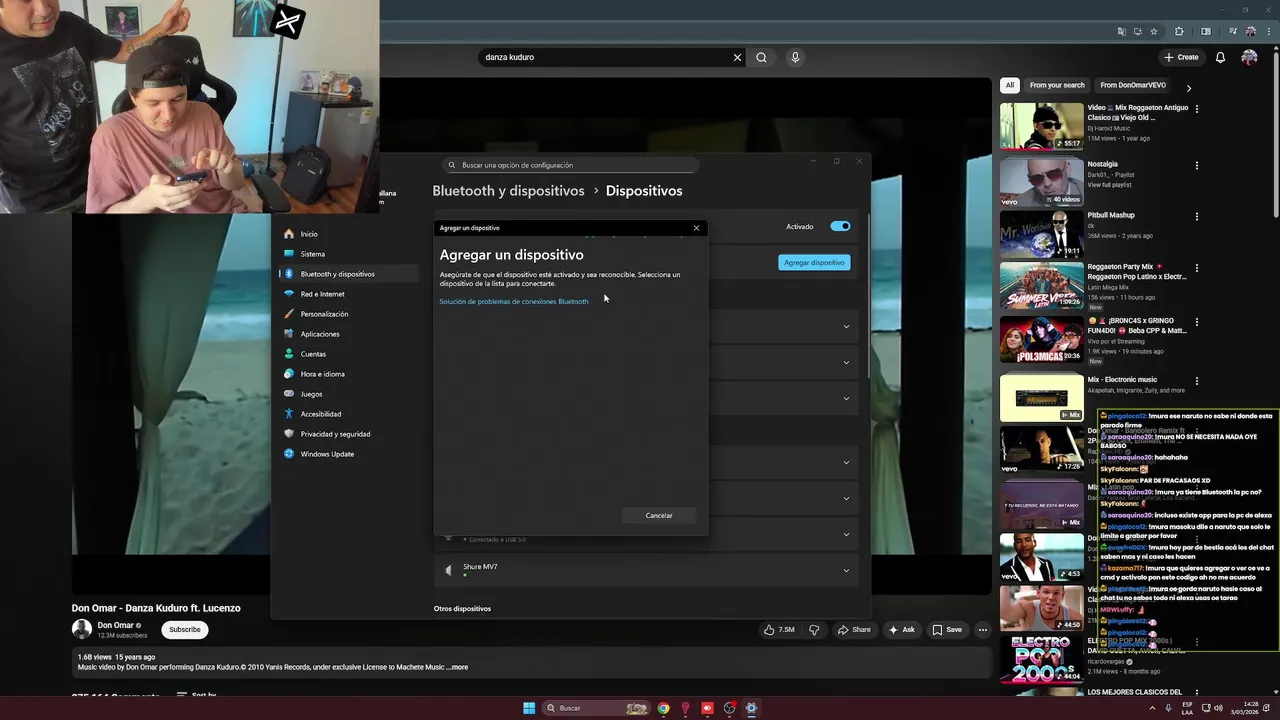Expand the Shure MV7 device entry

846,570
